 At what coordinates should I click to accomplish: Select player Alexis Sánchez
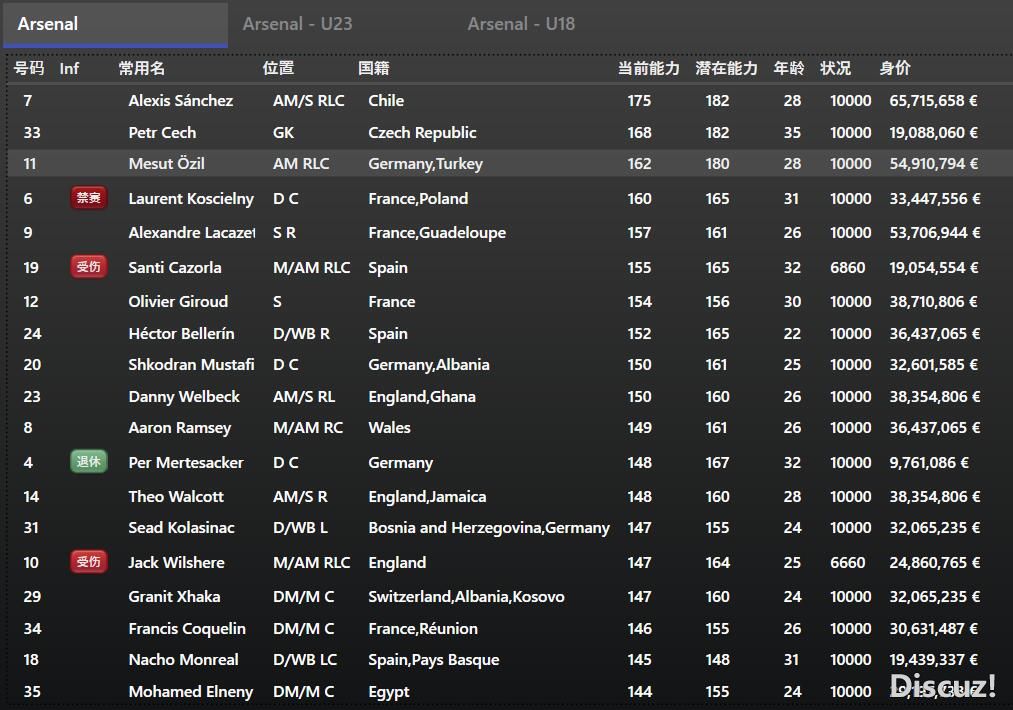coord(181,101)
